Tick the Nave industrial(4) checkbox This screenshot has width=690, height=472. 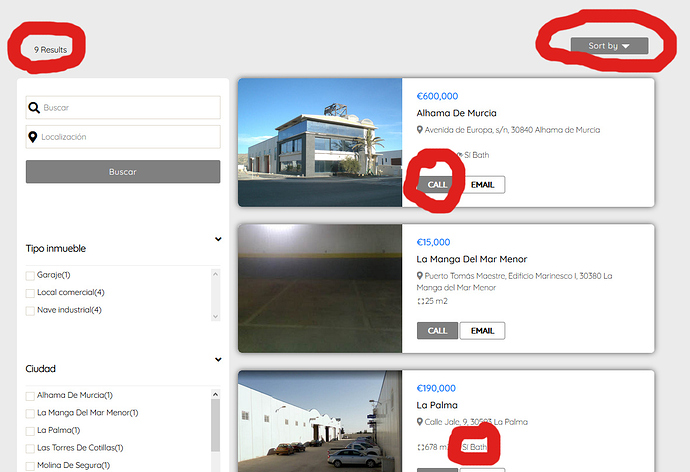tap(30, 311)
